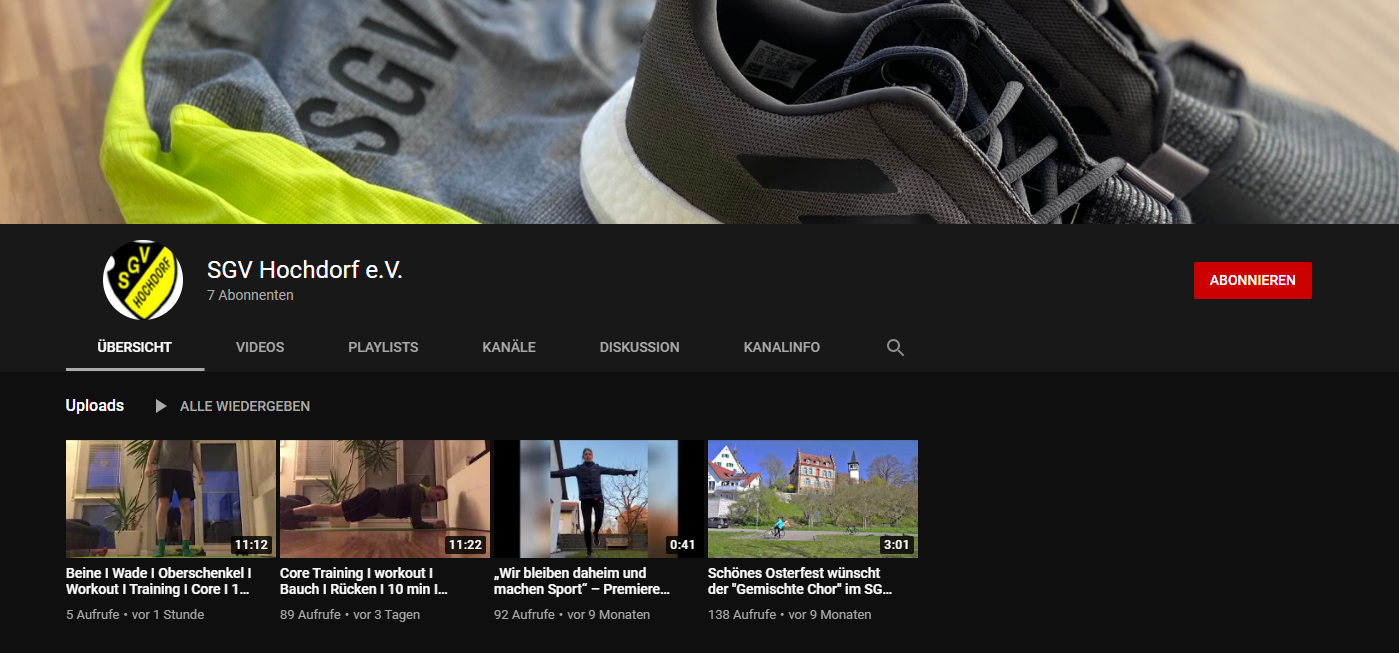
Task: Open the 0:41 'Wir bleiben daheim' thumbnail
Action: point(599,498)
